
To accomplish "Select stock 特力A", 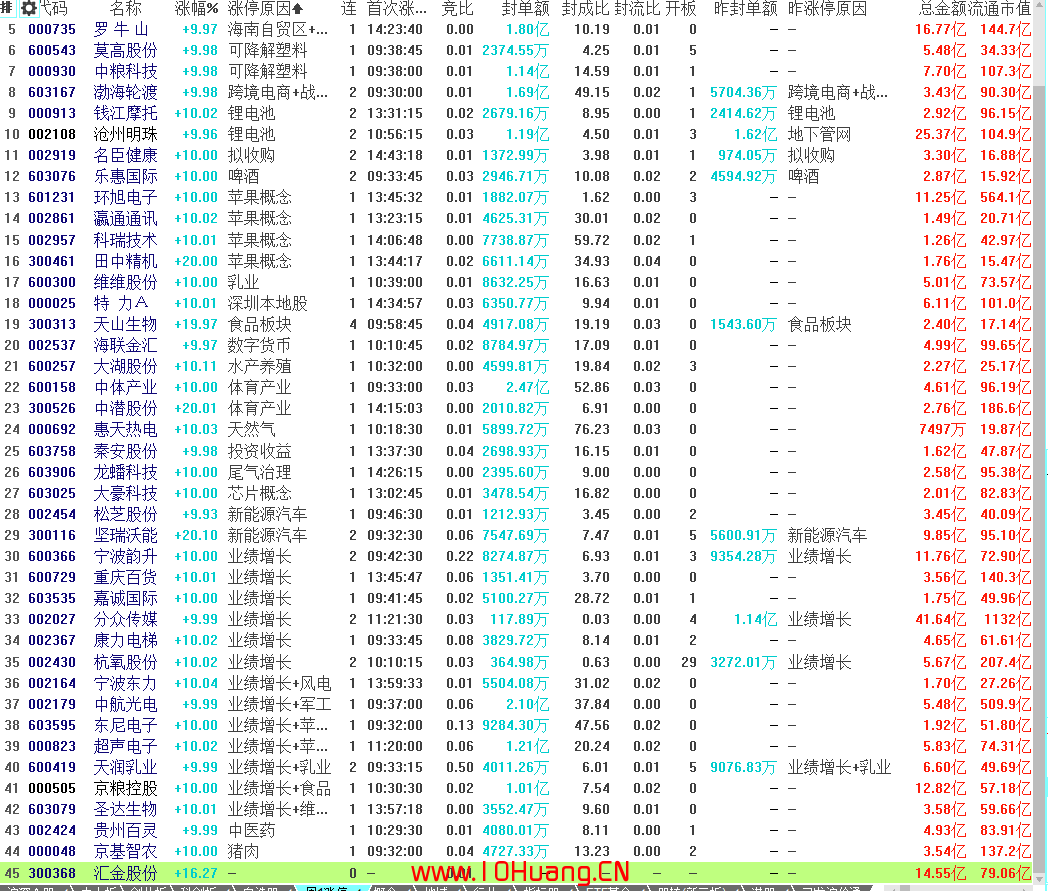I will coord(121,303).
